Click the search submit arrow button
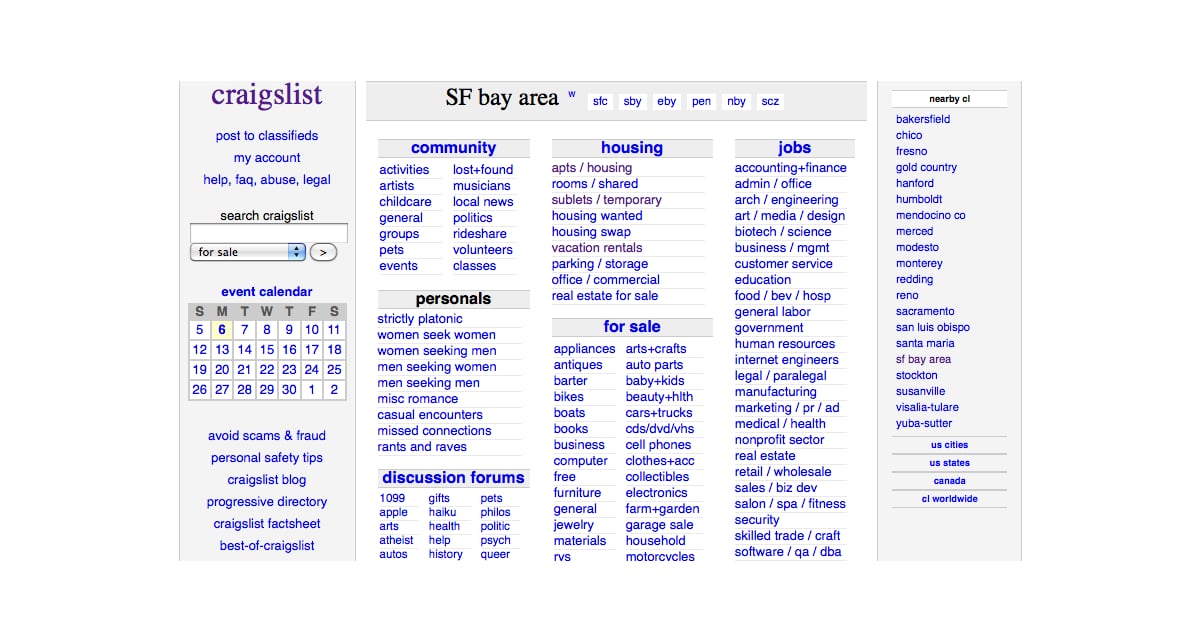 (x=323, y=252)
